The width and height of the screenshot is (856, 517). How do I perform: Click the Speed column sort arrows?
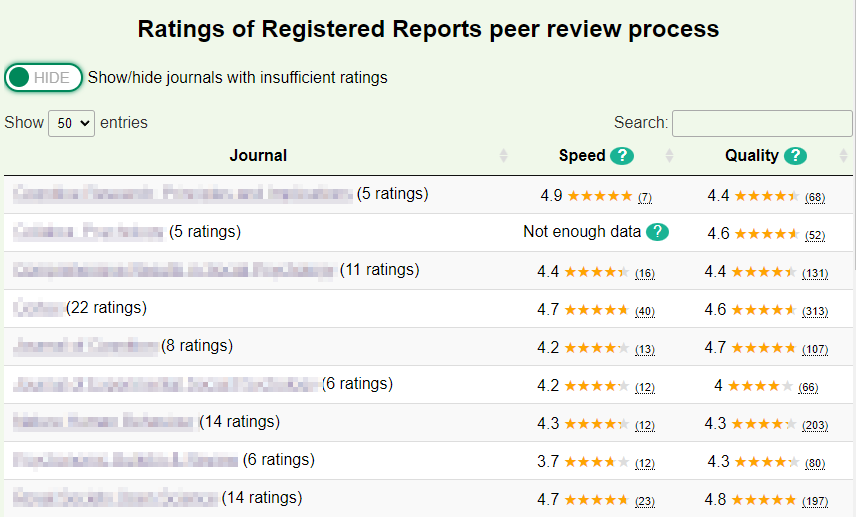(669, 156)
